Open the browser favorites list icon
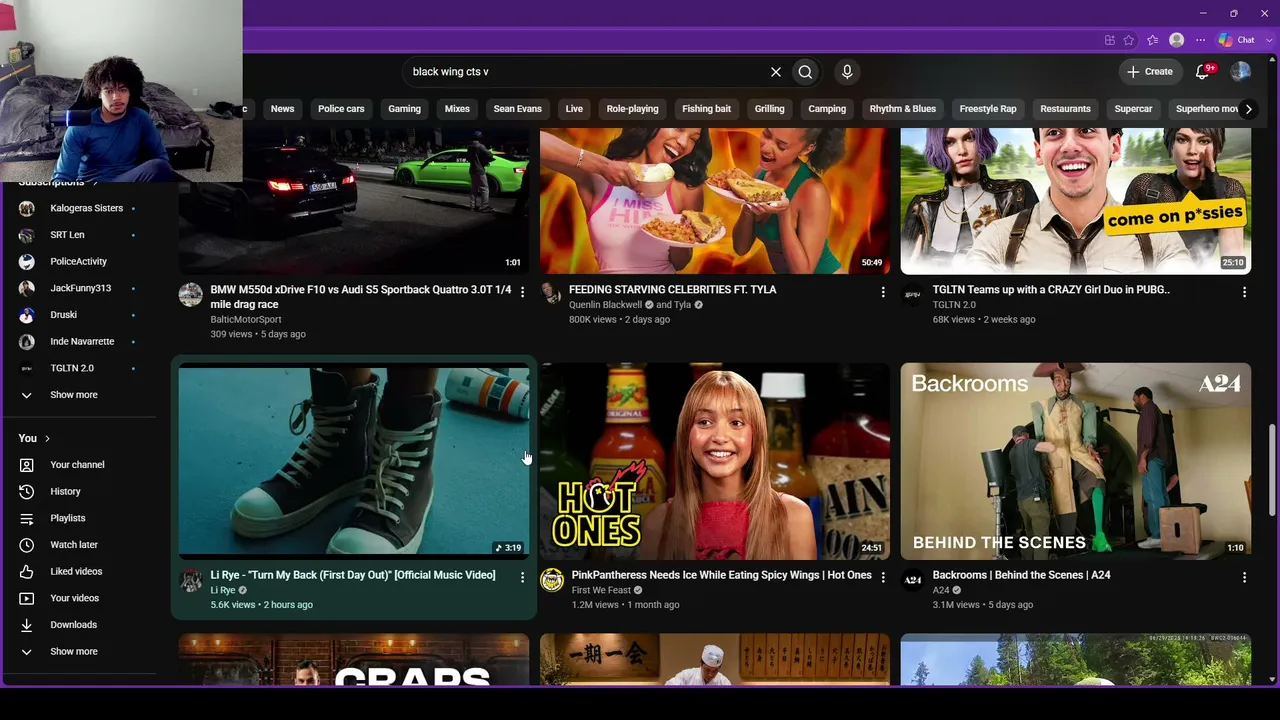1280x720 pixels. click(x=1153, y=40)
